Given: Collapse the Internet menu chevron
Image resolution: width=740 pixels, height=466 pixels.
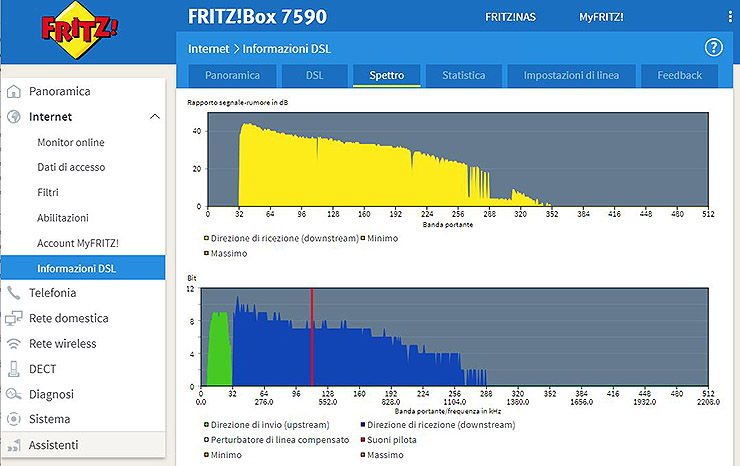Looking at the screenshot, I should 154,117.
